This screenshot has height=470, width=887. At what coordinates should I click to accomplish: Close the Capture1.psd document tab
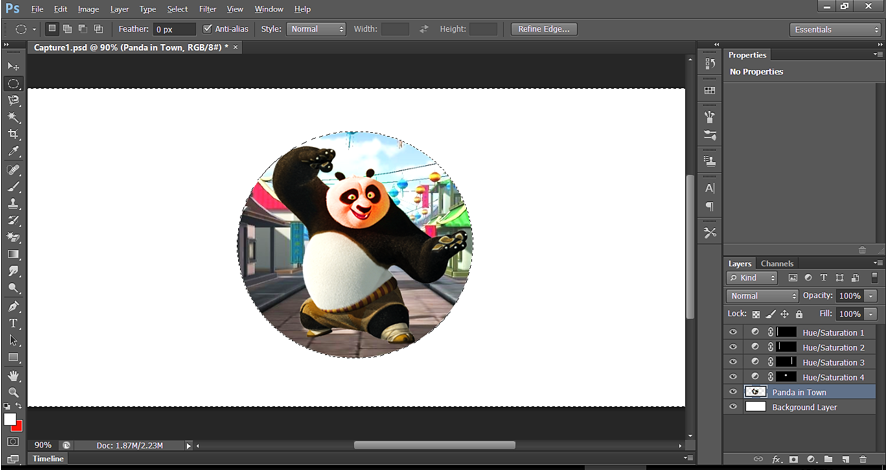point(236,48)
